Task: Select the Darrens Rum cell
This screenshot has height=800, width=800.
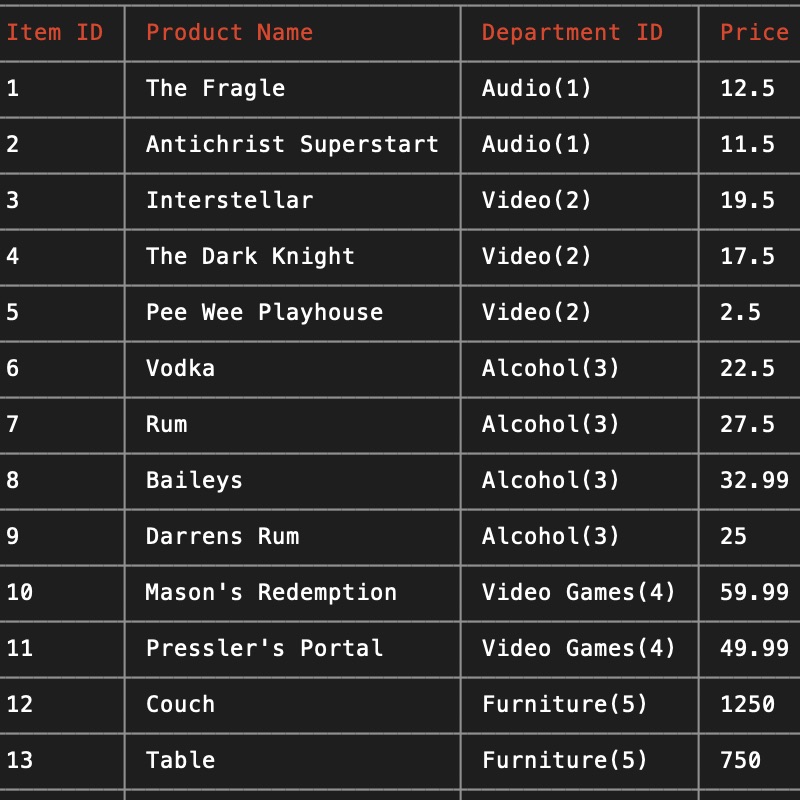Action: coord(222,536)
